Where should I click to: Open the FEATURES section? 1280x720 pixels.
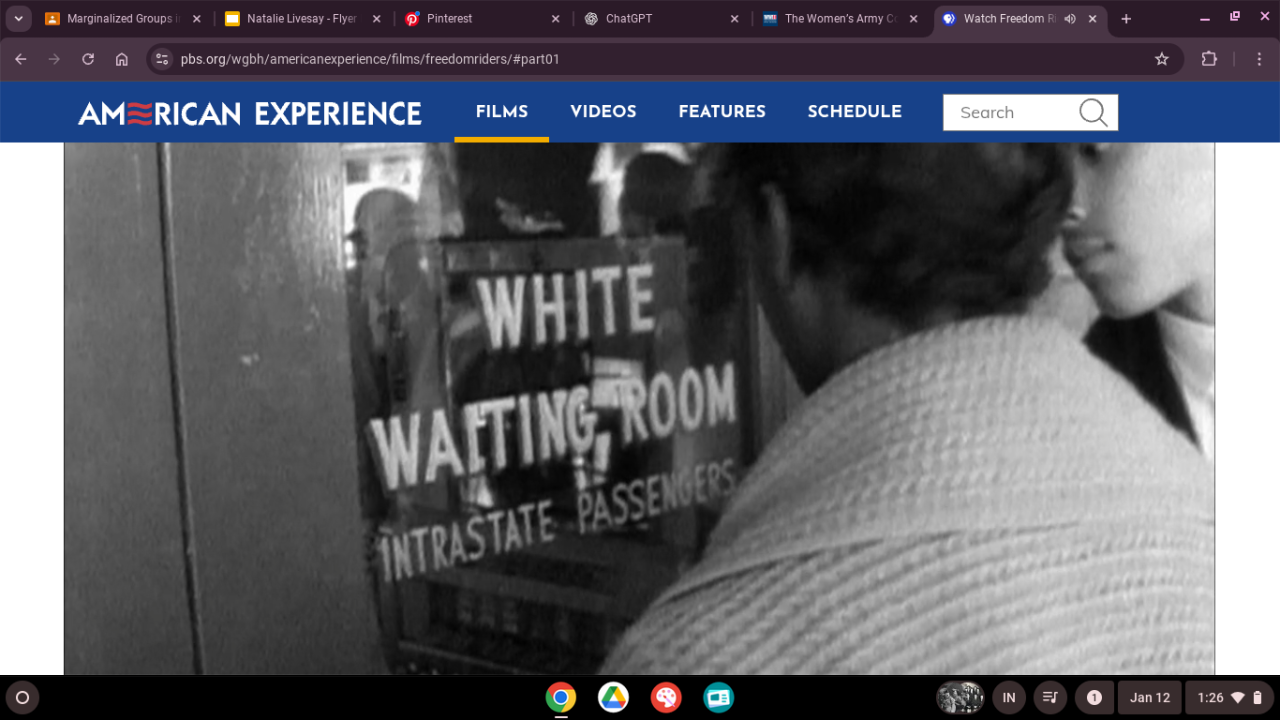click(x=722, y=111)
